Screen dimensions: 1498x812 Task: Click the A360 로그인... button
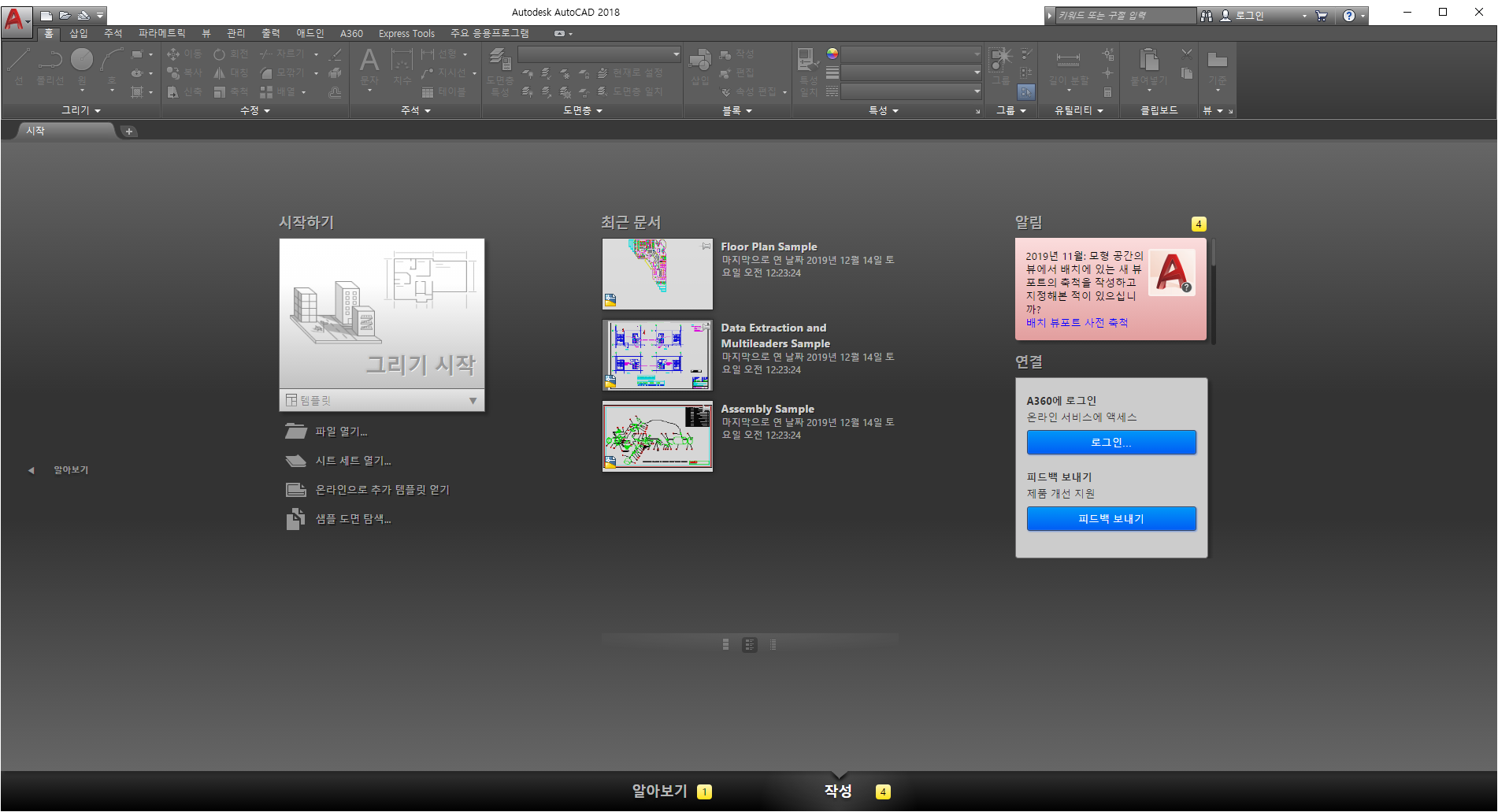tap(1111, 443)
